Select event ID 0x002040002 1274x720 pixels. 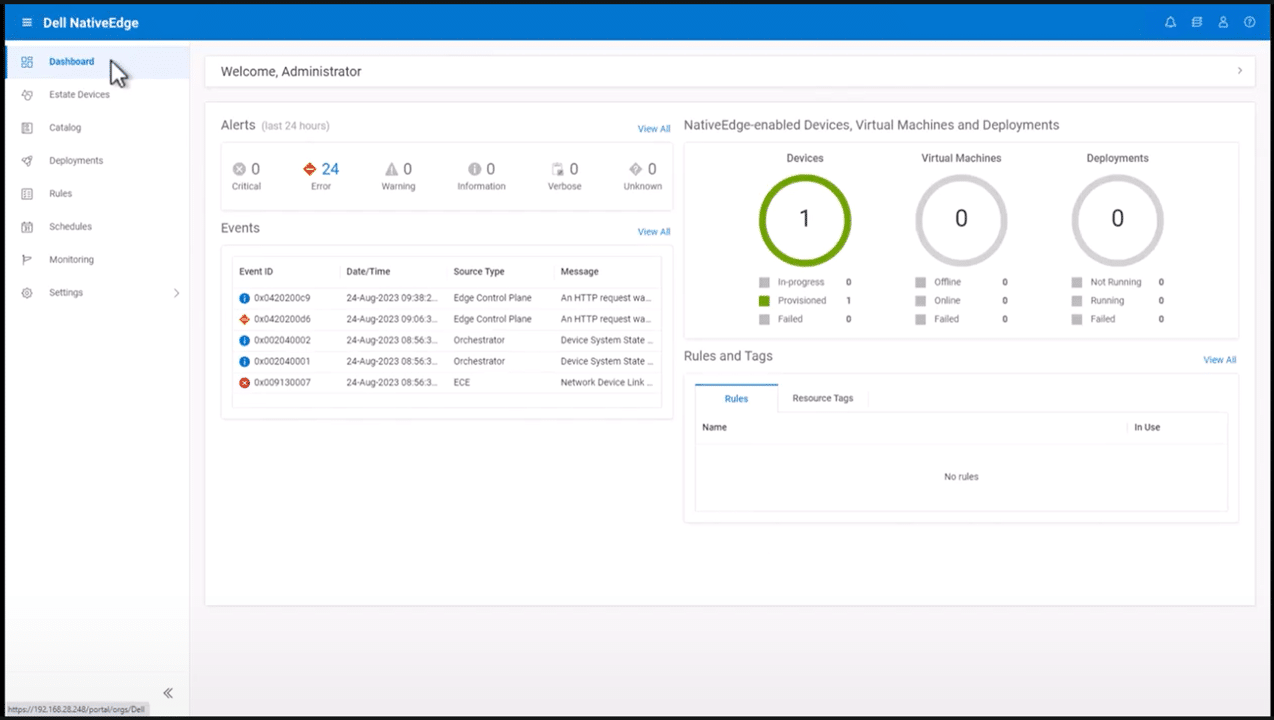[x=282, y=341]
